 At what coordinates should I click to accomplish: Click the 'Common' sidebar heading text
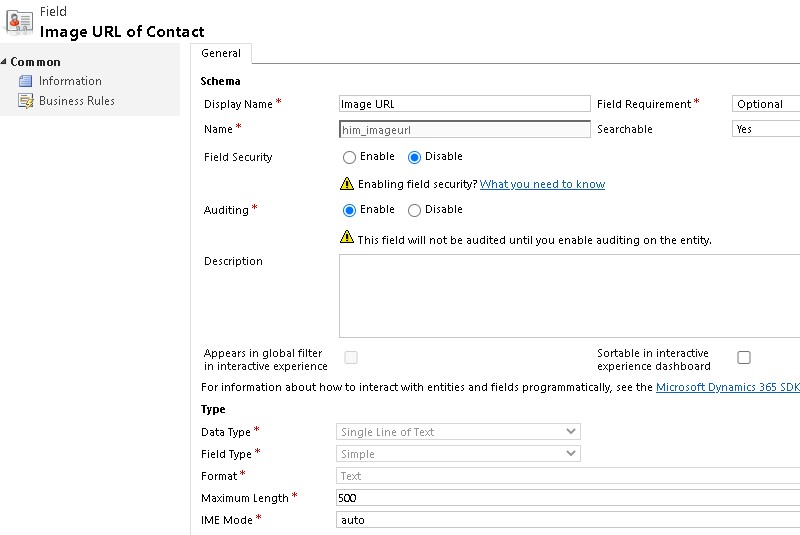(35, 62)
